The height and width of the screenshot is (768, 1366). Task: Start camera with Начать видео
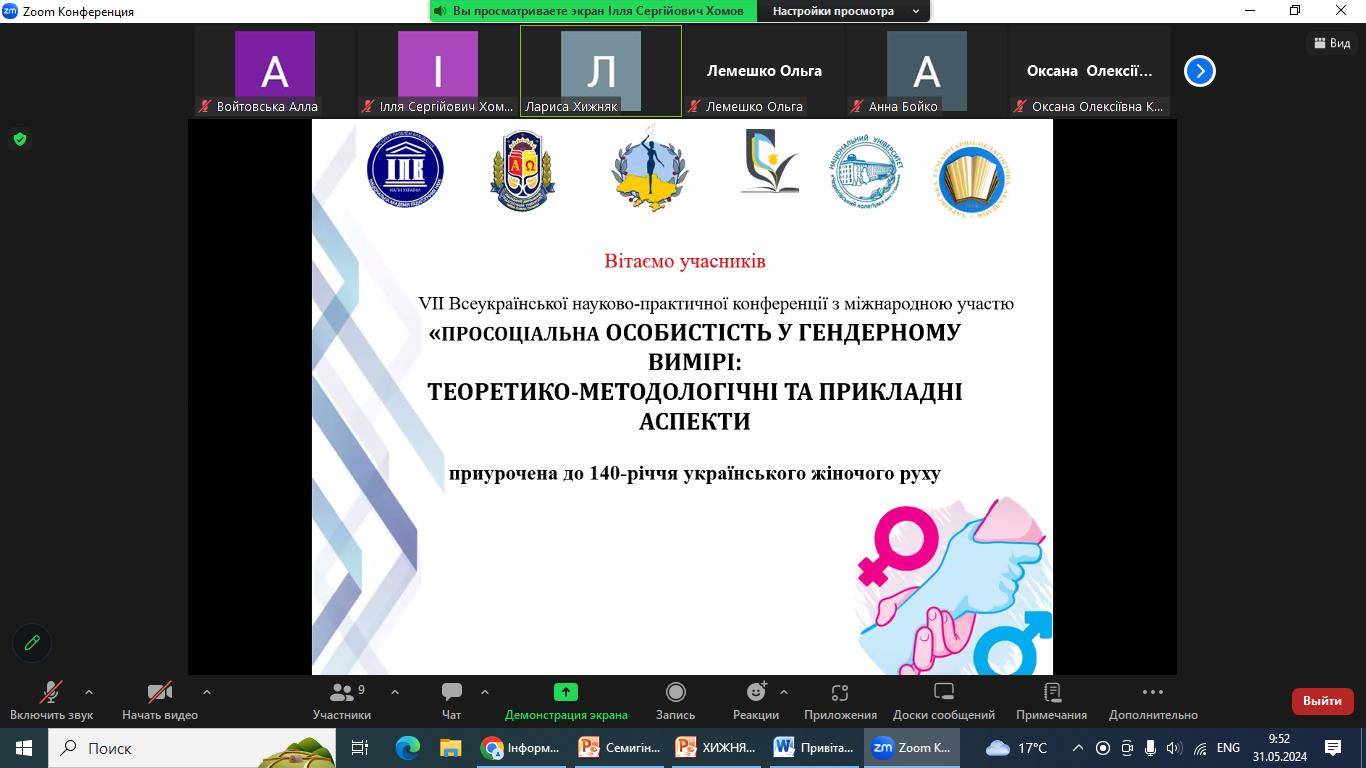pos(160,701)
